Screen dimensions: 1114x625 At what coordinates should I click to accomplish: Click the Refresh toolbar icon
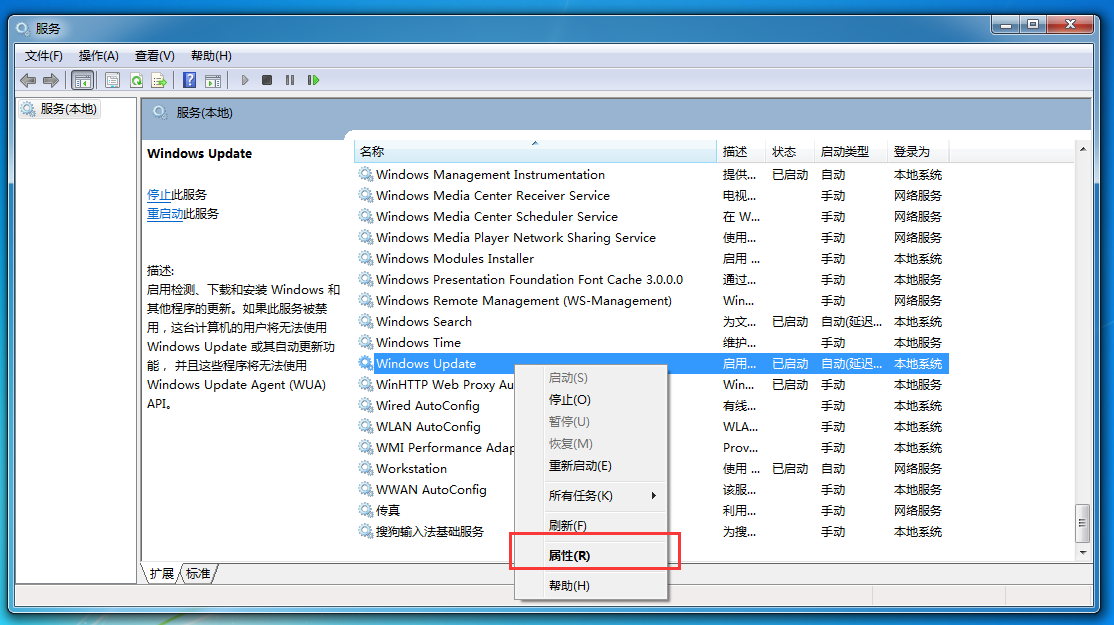click(x=136, y=80)
